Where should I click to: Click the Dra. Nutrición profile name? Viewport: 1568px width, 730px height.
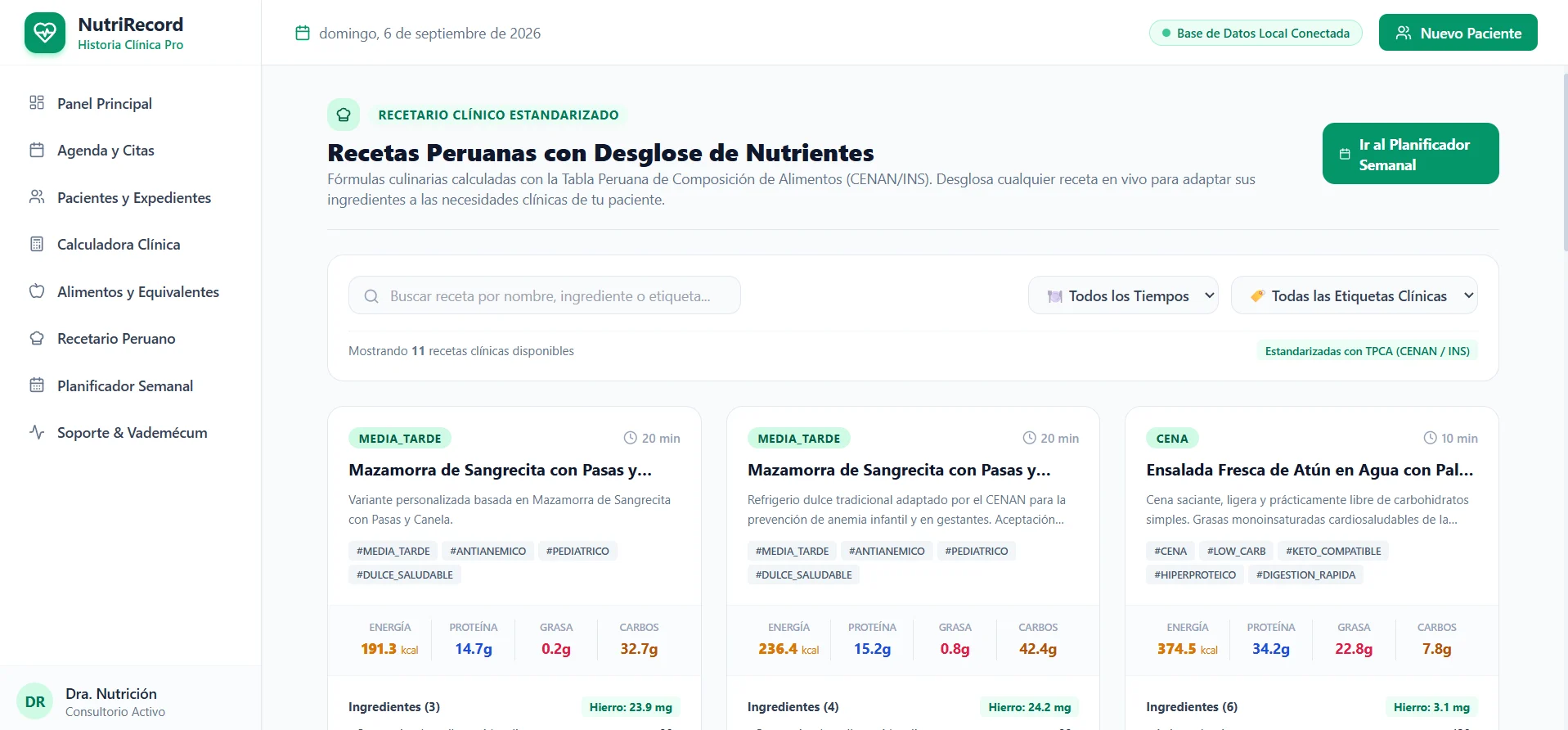(111, 693)
